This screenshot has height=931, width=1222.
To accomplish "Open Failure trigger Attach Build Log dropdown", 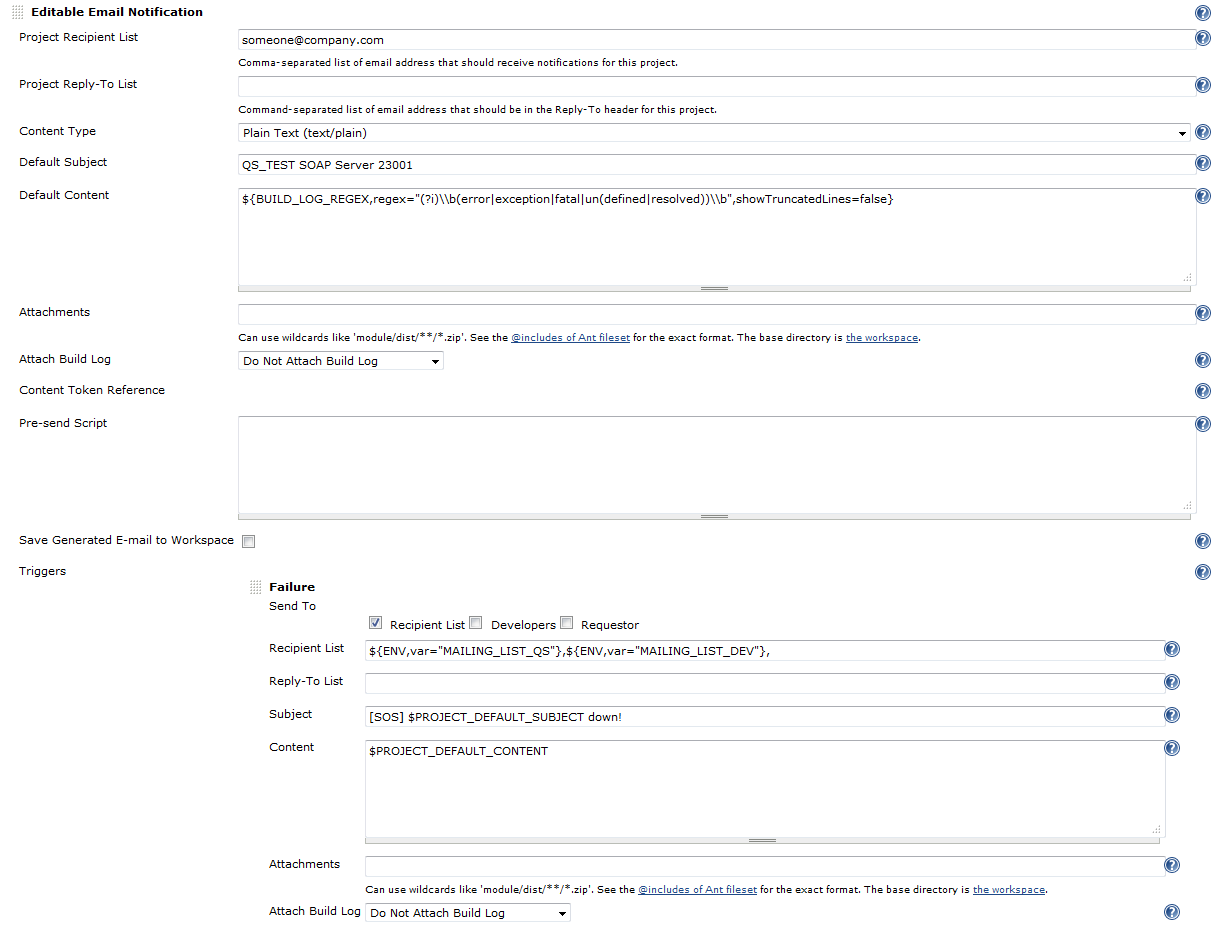I will [467, 913].
